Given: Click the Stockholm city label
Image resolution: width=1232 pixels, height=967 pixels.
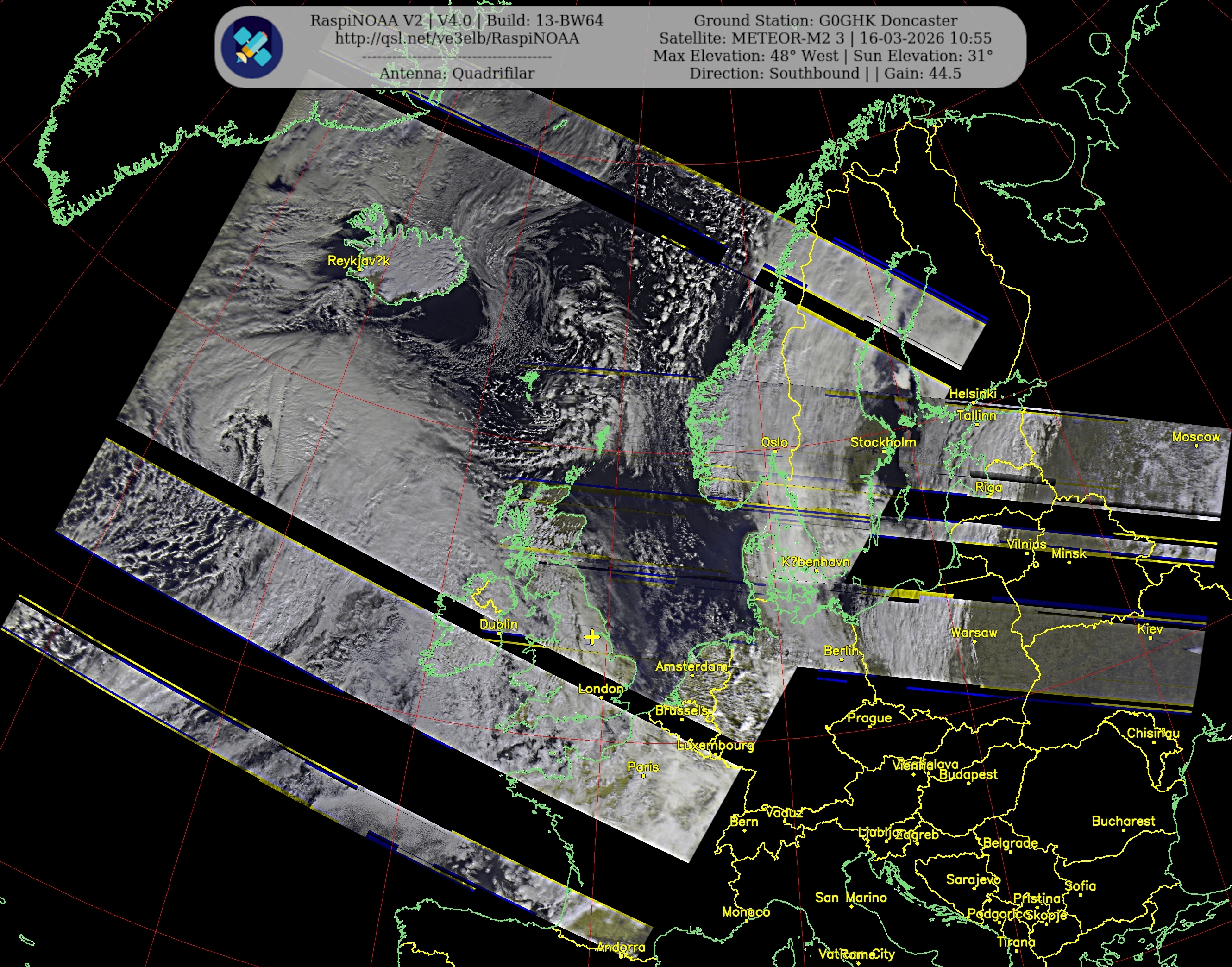Looking at the screenshot, I should [x=883, y=442].
